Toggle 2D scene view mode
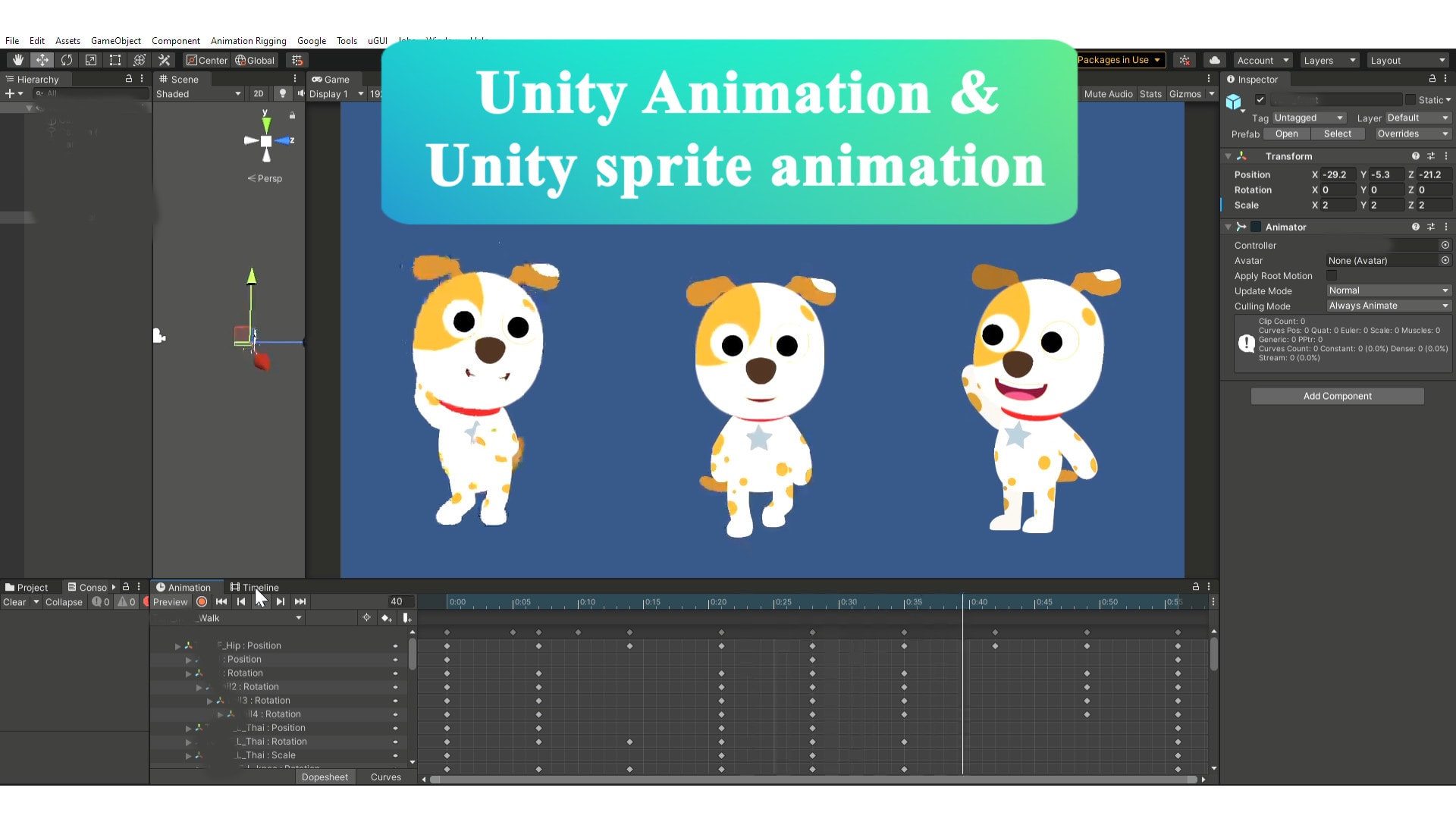This screenshot has height=819, width=1456. click(x=259, y=93)
